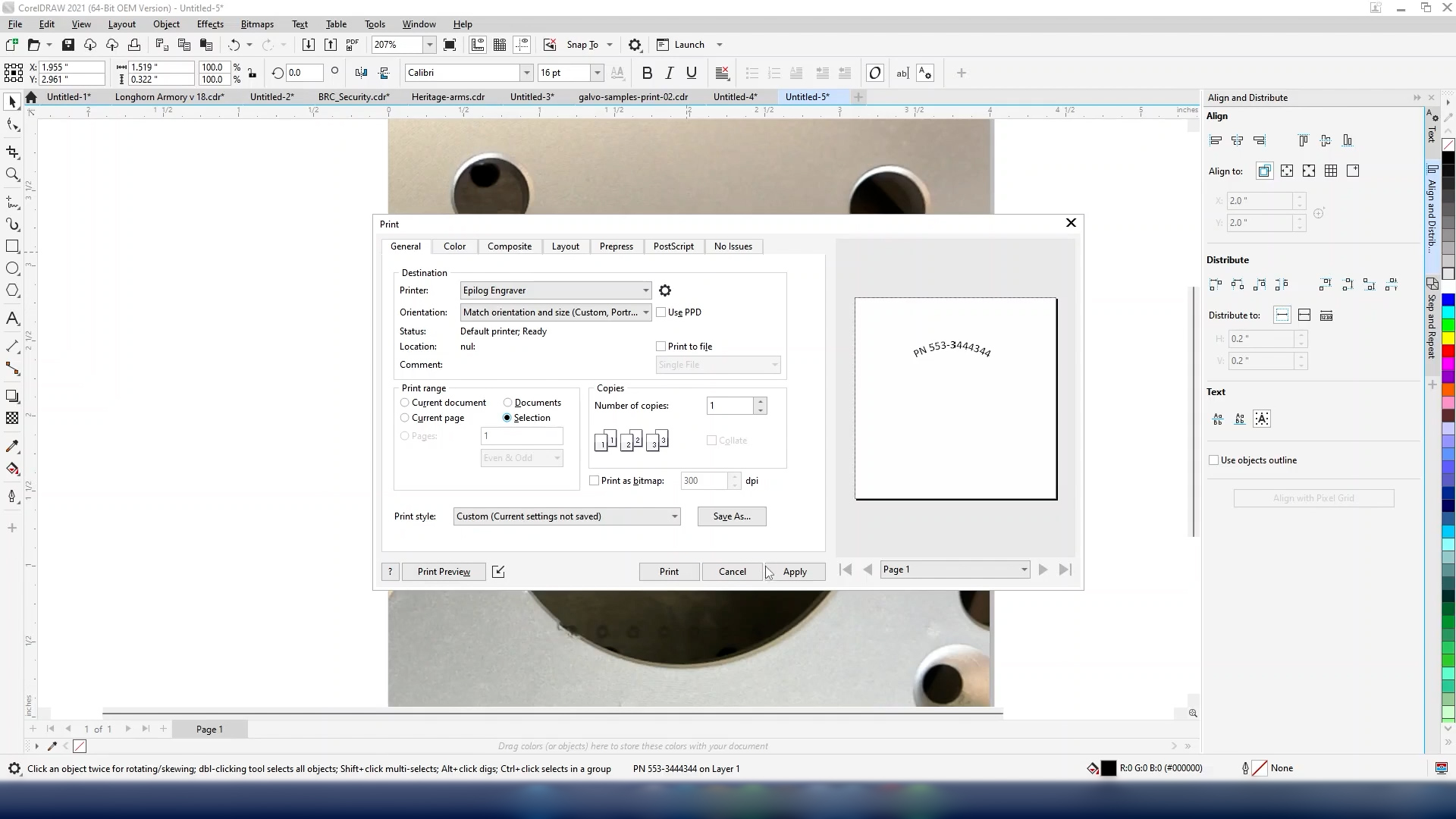Click the Print Preview button
Image resolution: width=1456 pixels, height=819 pixels.
(444, 572)
